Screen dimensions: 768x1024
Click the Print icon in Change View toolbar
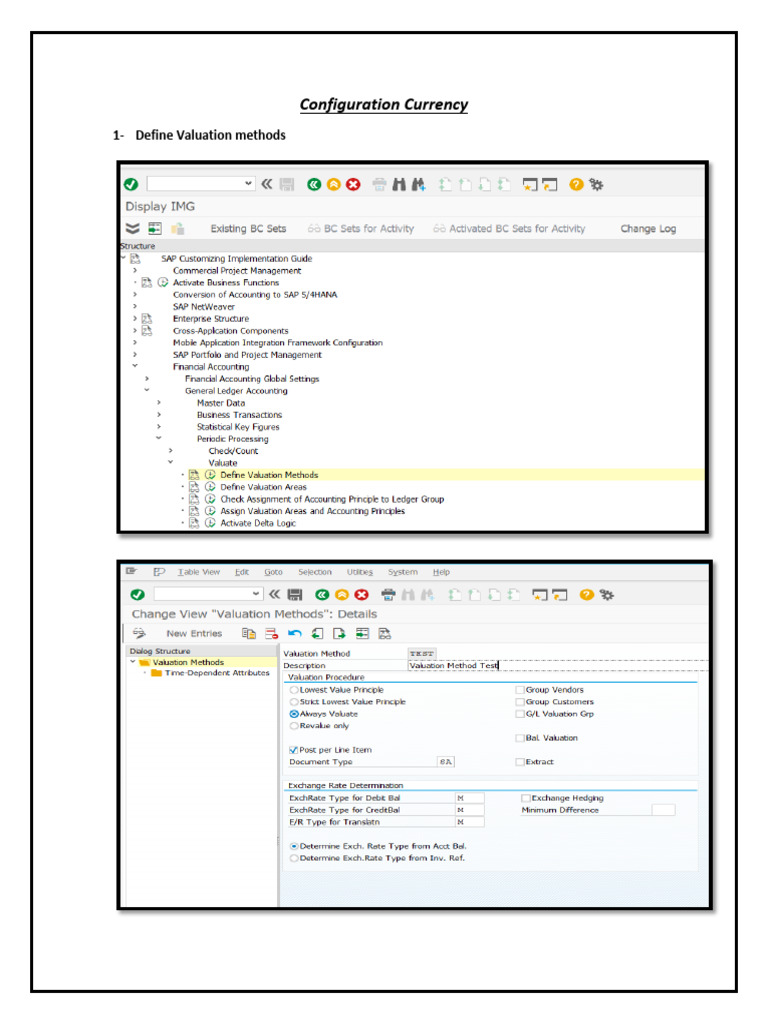coord(389,594)
